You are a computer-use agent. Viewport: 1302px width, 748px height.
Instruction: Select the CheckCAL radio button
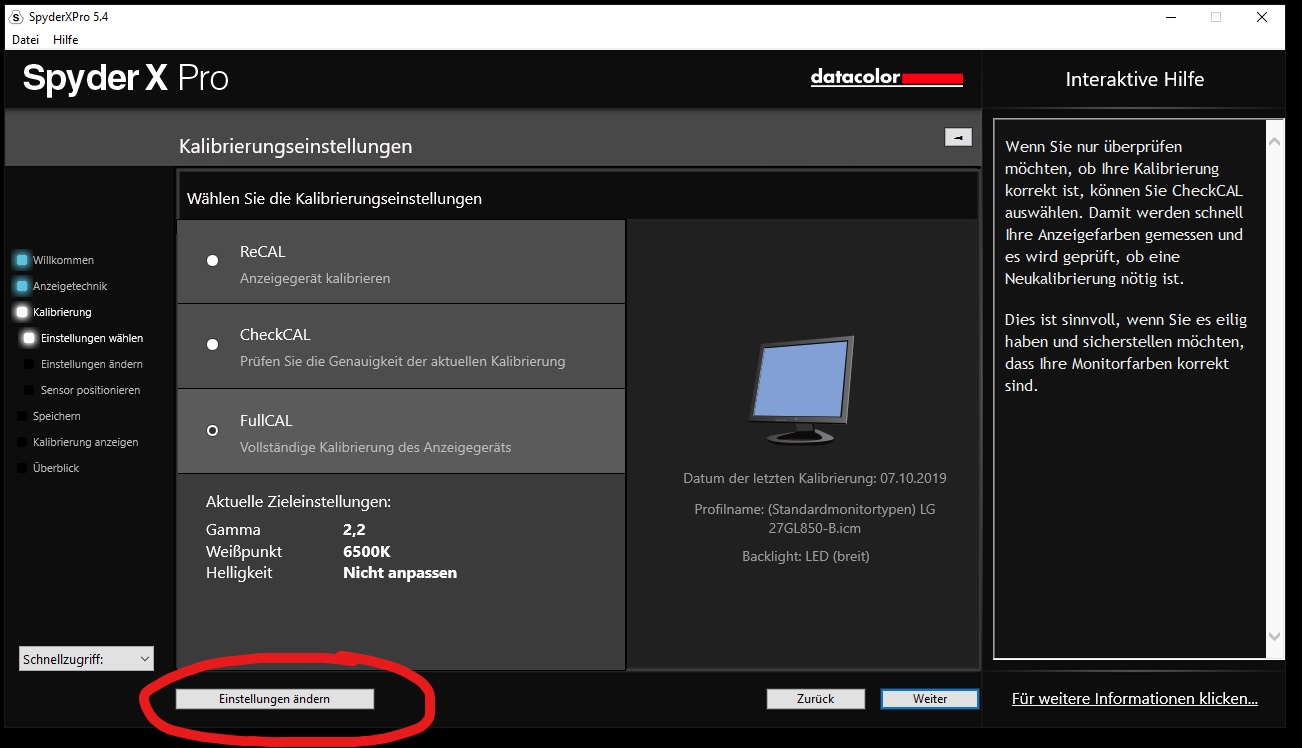212,344
